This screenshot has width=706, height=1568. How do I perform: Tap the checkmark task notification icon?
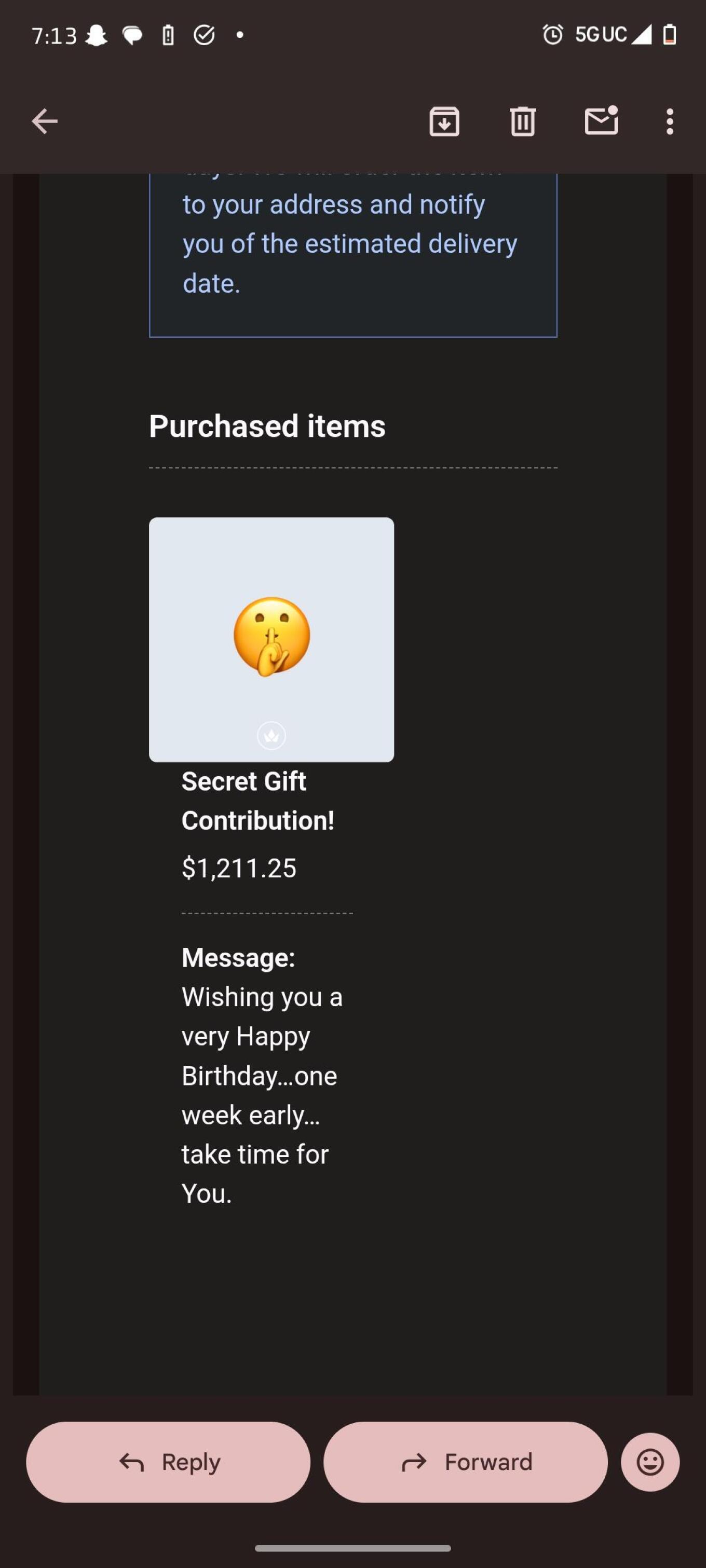[x=204, y=35]
